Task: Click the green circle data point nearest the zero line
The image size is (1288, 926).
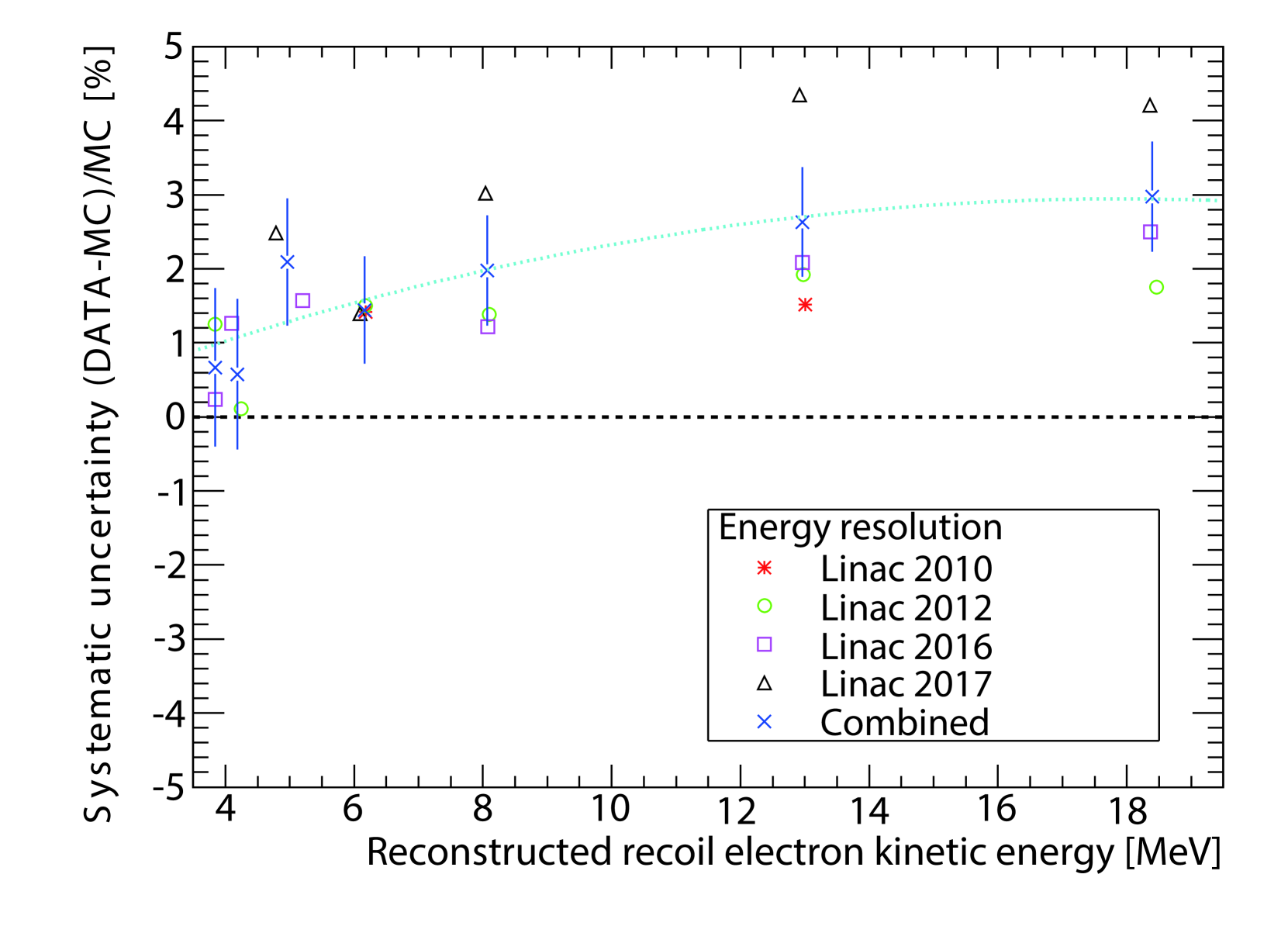Action: (x=241, y=409)
